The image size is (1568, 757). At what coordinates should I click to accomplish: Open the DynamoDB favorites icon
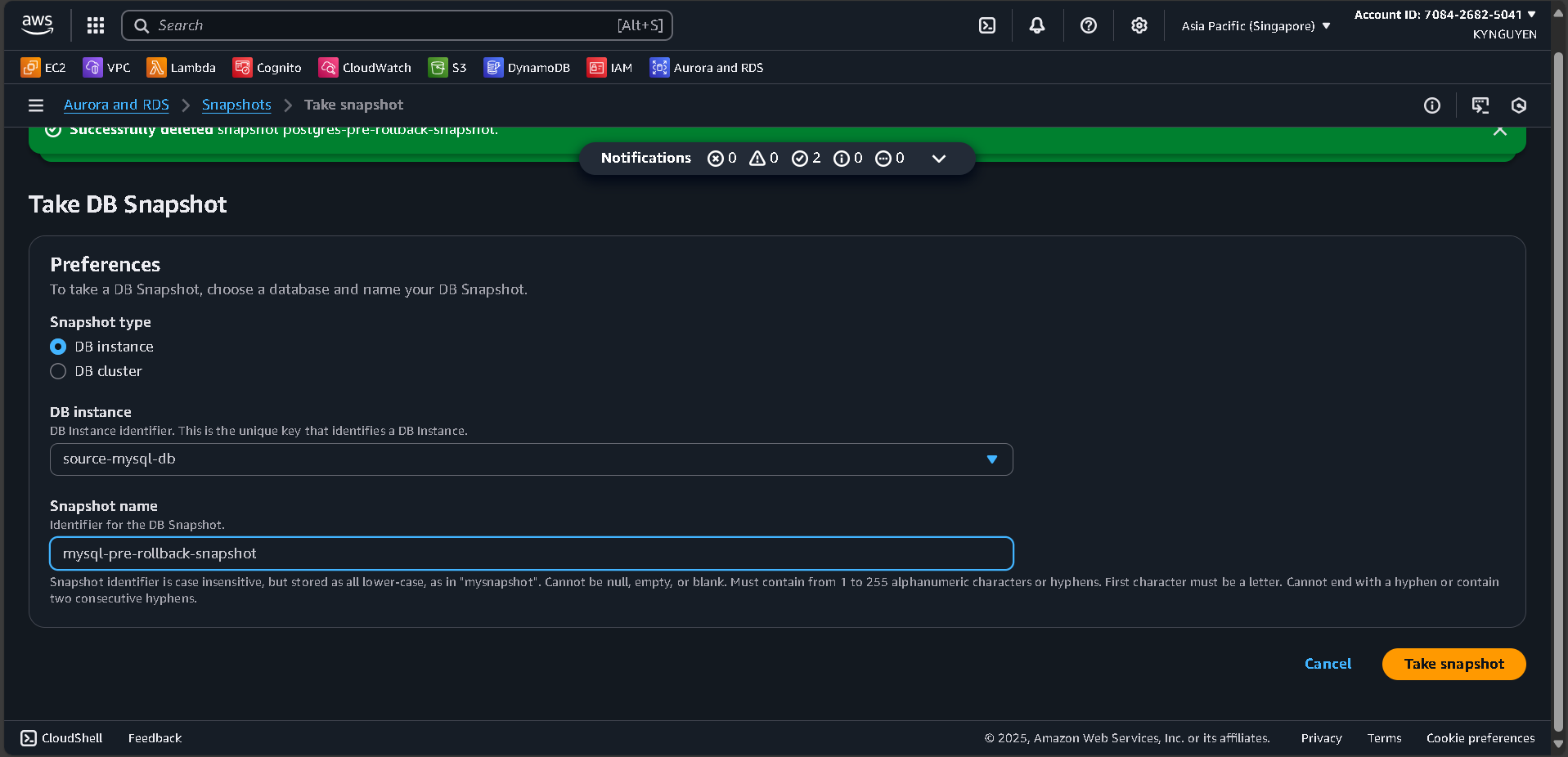tap(527, 67)
